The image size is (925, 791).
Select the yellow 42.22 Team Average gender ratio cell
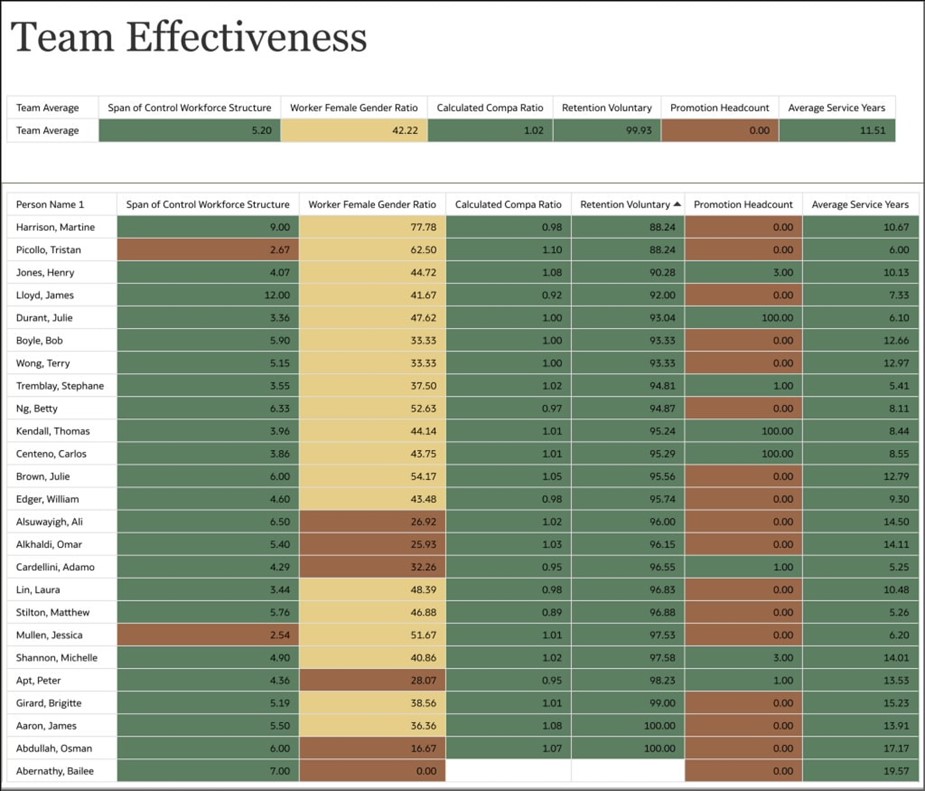(x=354, y=130)
